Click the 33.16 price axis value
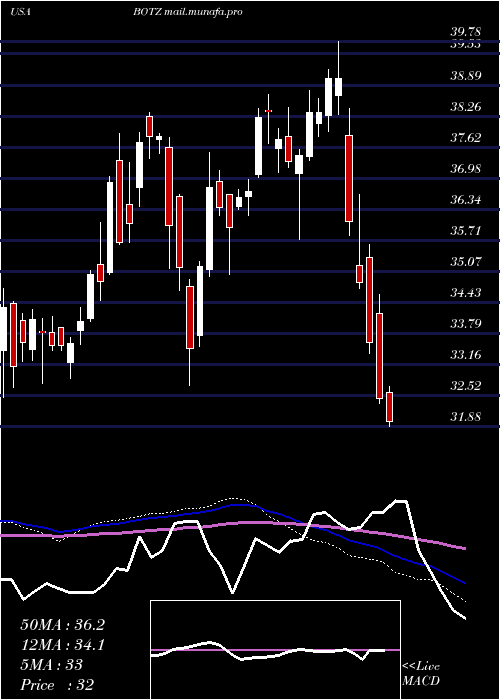Screen dimensions: 500x700 [x=466, y=355]
